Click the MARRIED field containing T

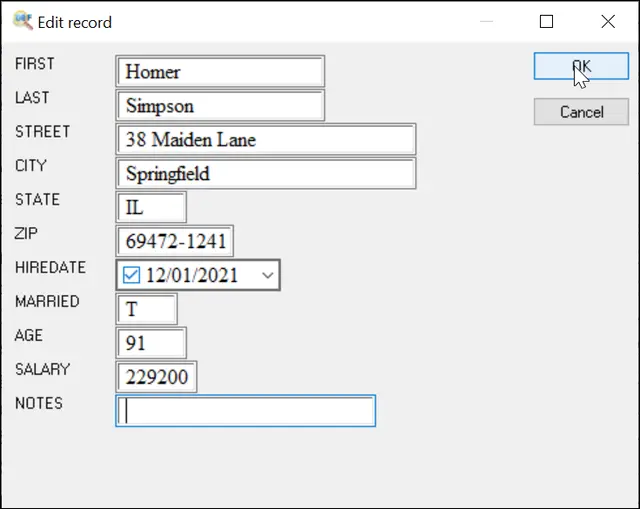click(x=147, y=309)
